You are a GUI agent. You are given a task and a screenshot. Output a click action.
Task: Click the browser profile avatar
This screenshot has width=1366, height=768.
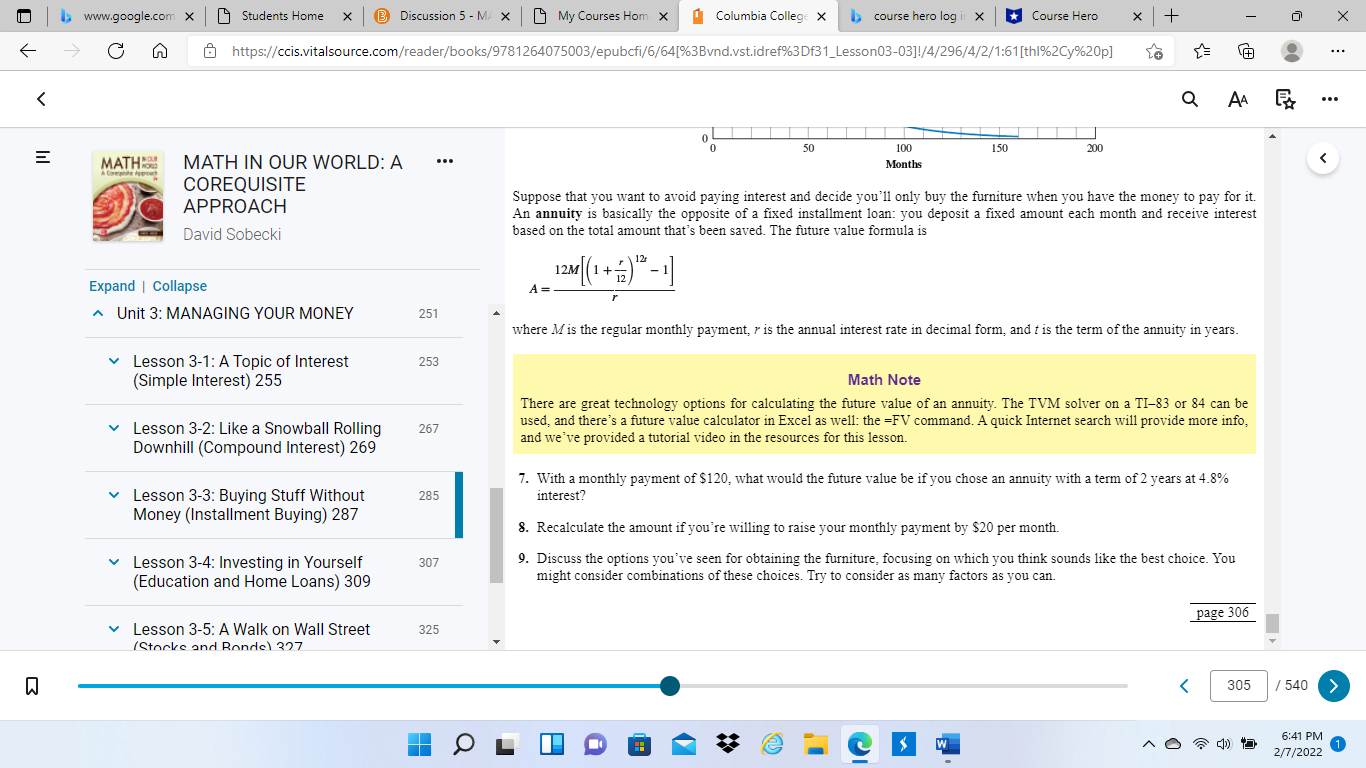click(1290, 51)
